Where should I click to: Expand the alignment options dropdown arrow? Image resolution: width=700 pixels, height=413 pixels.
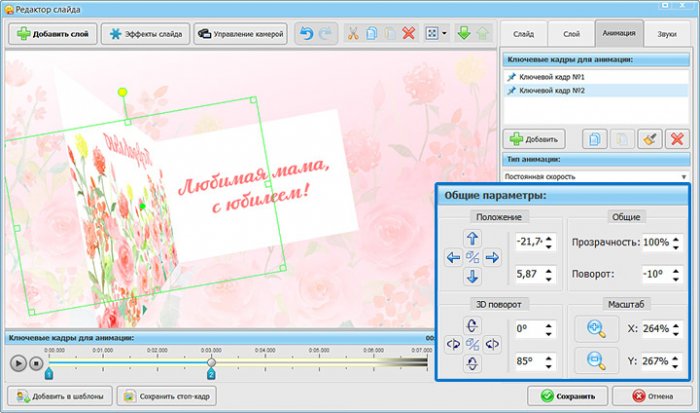[x=444, y=34]
